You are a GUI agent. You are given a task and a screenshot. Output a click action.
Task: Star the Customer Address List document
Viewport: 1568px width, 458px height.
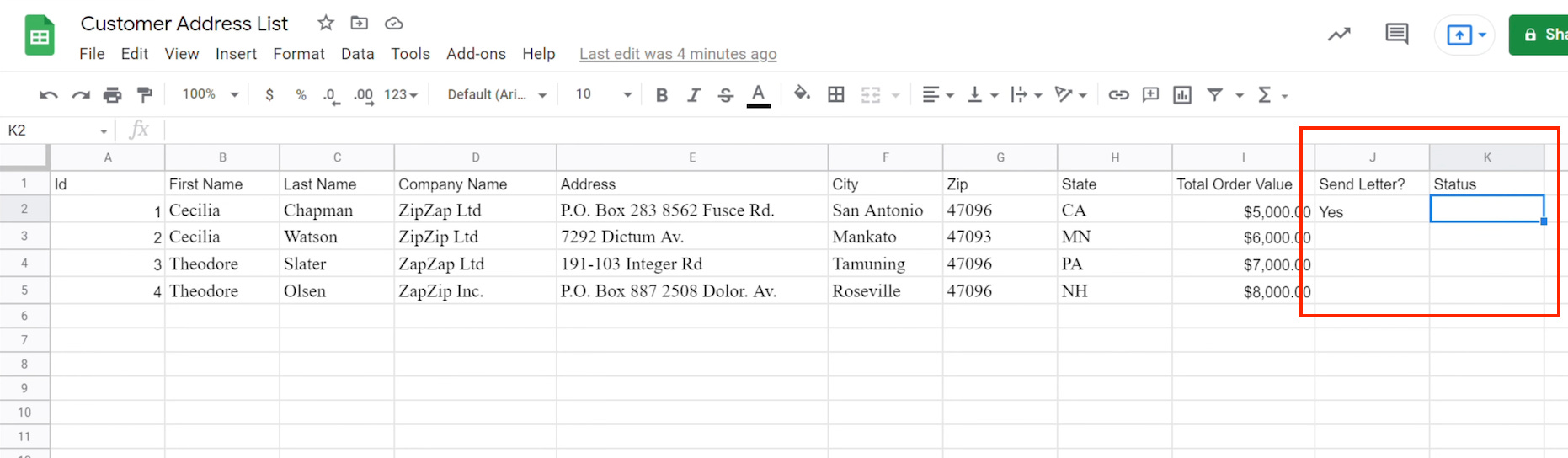(x=326, y=23)
